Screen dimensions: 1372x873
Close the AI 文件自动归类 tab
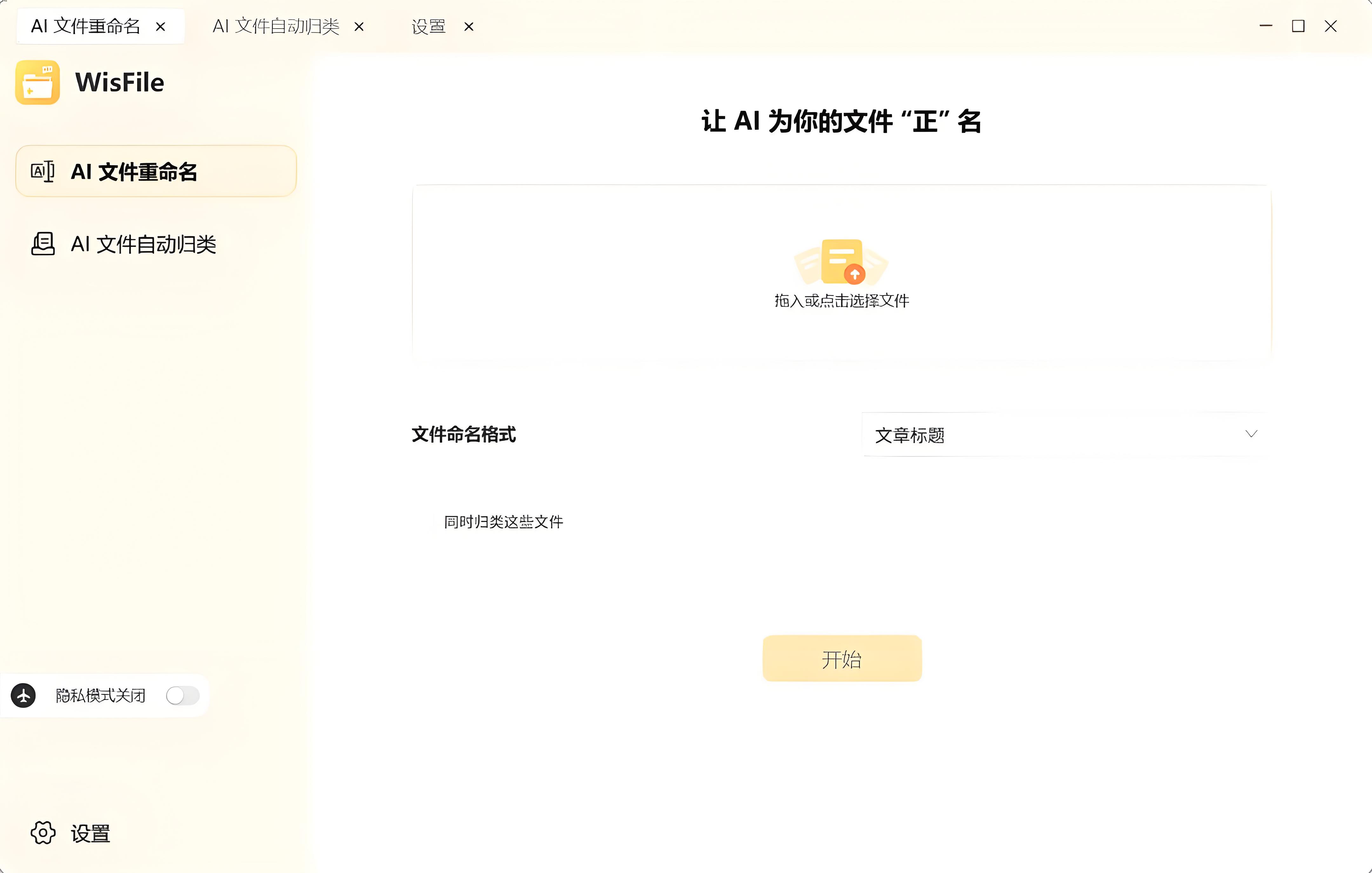point(359,26)
